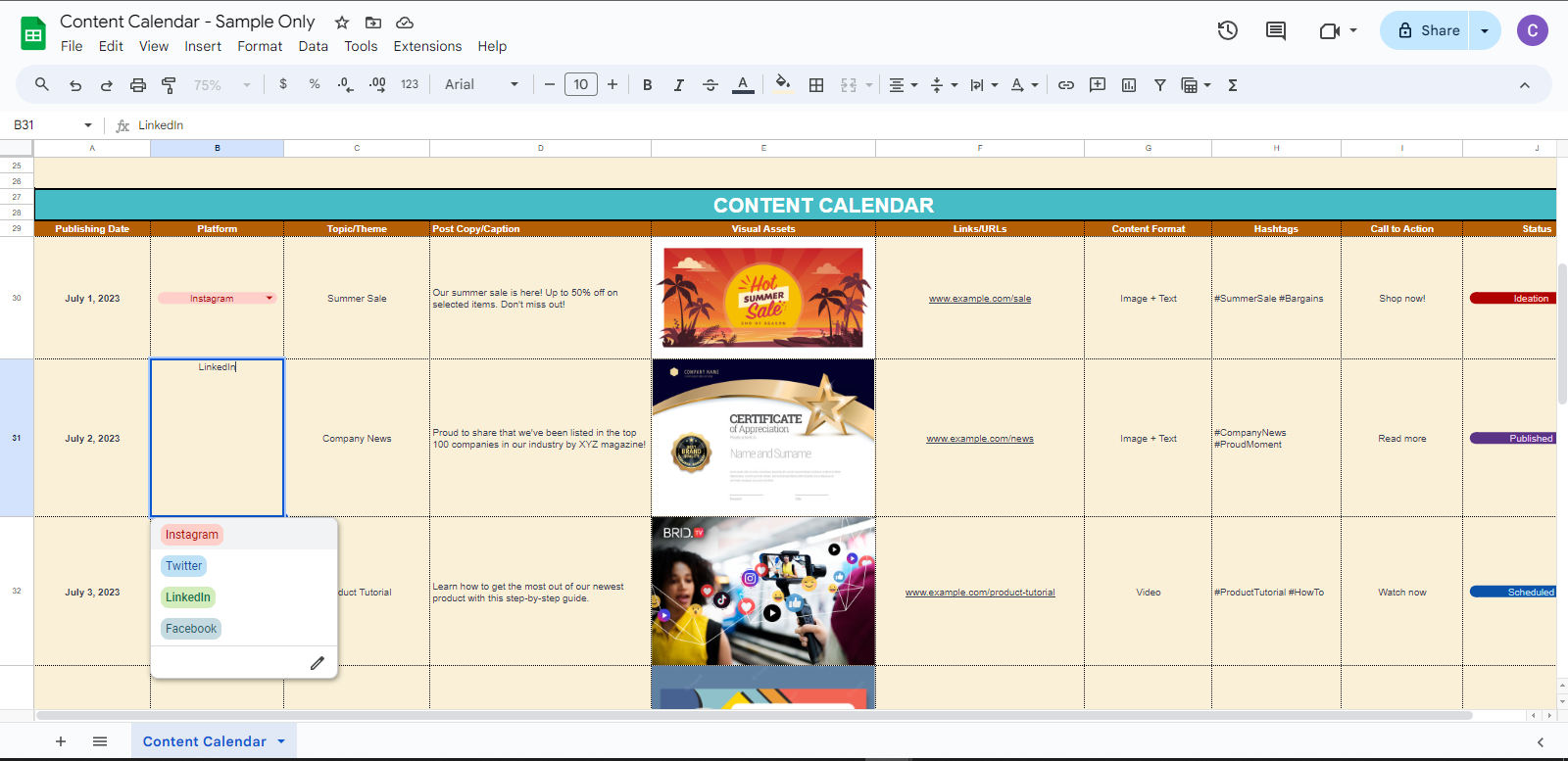Click the Share button
Screen dimensions: 1568x761
1428,30
